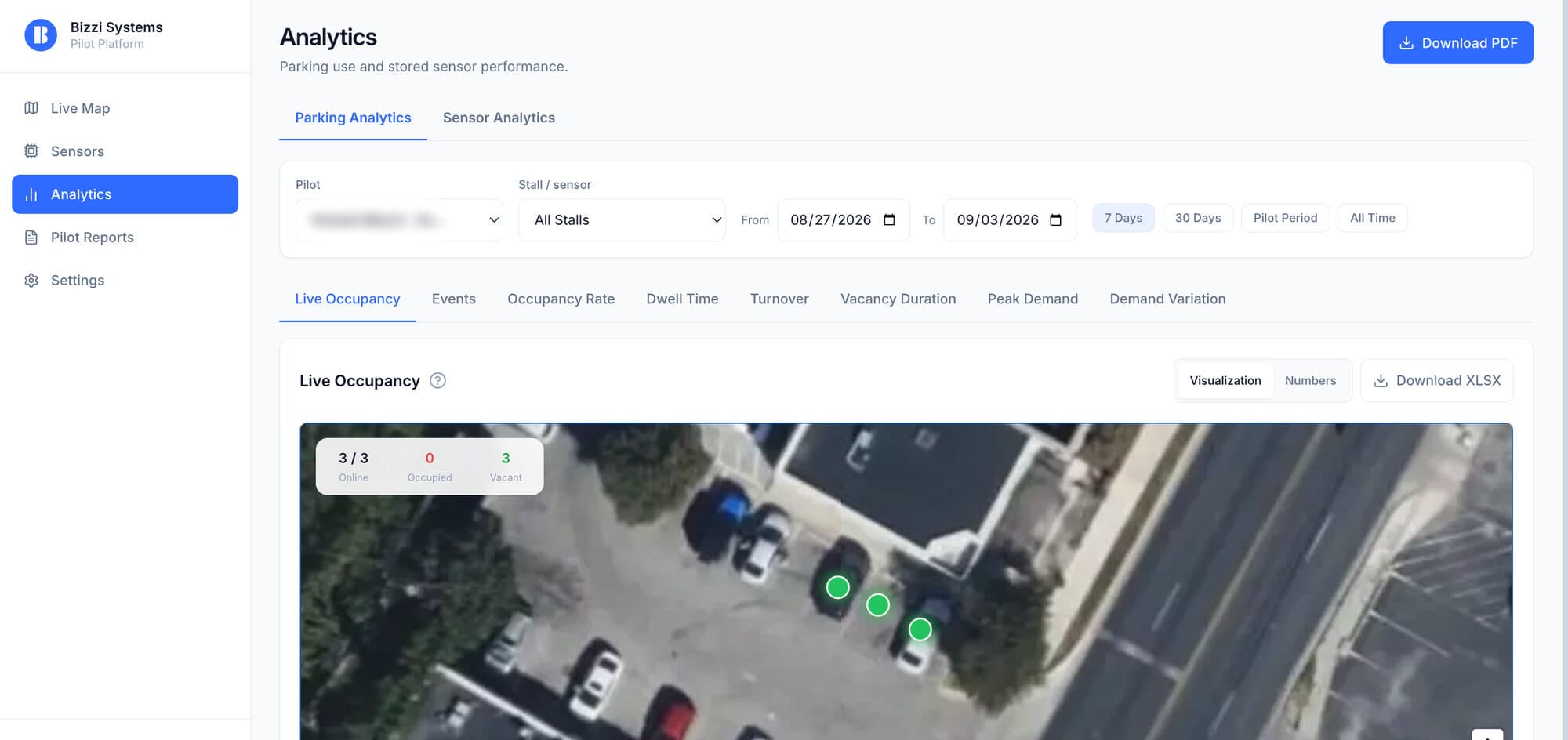Click the 3 Vacant count
Viewport: 1568px width, 740px height.
pos(506,466)
